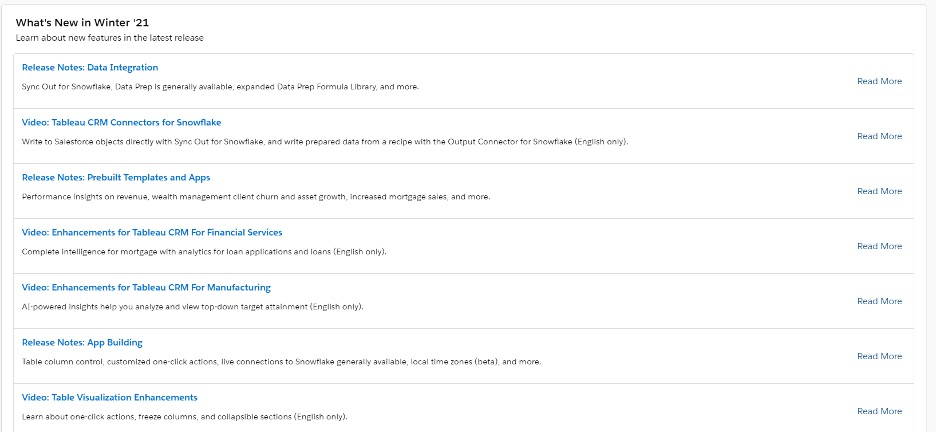Click Read More for Prebuilt Templates and Apps
This screenshot has height=432, width=936.
(879, 191)
